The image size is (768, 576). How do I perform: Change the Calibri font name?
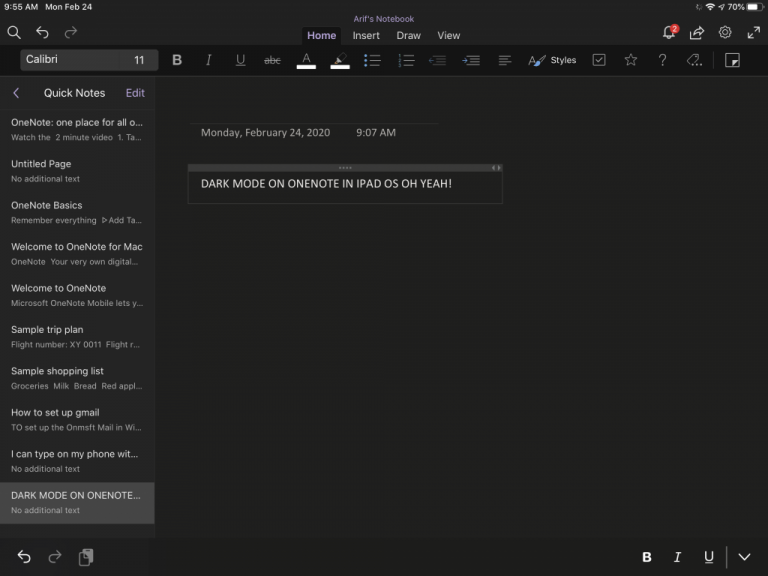pos(69,60)
